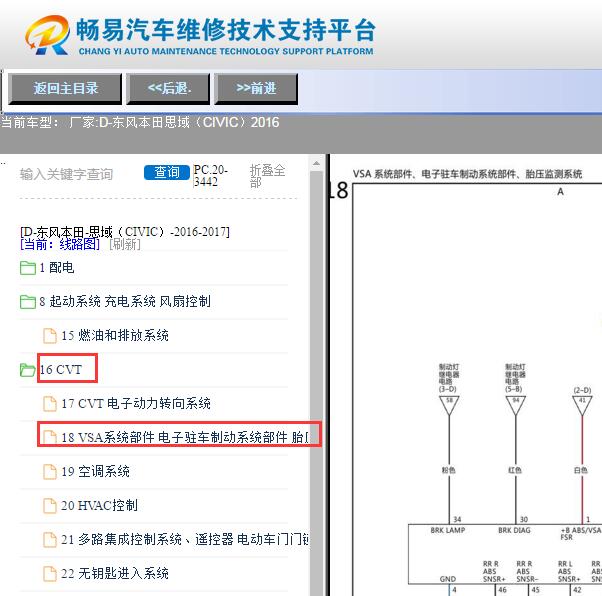Open 21 多路集成控制系统 document
The height and width of the screenshot is (596, 602).
pos(185,540)
